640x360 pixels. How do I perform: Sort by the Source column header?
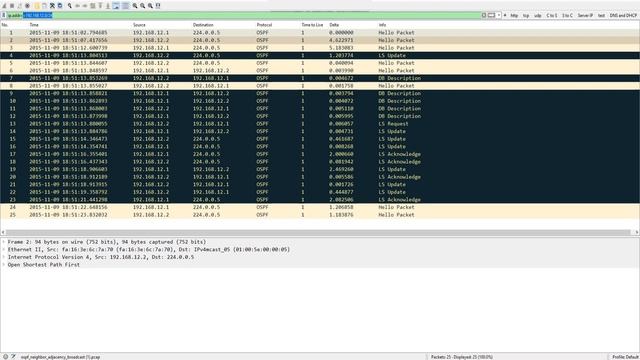(139, 25)
